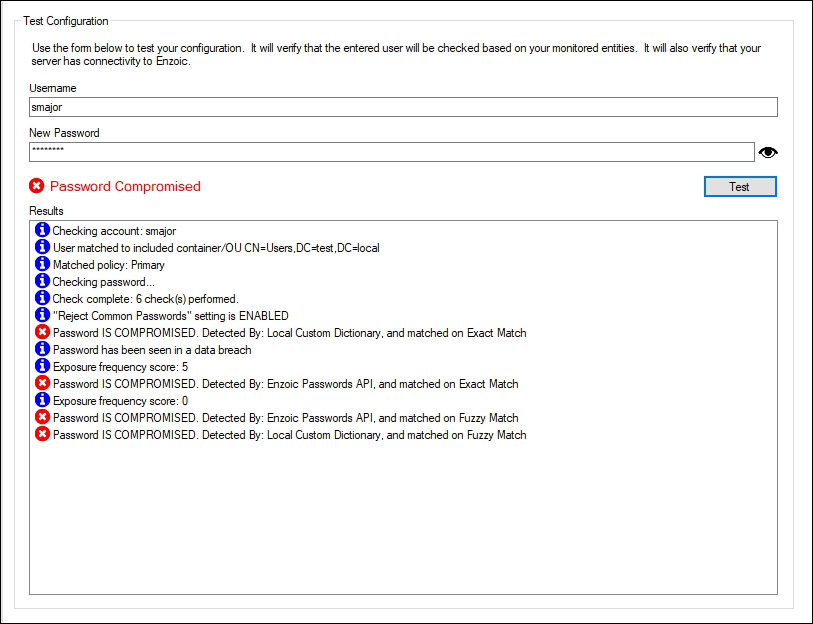Click empty area of the Results list box
This screenshot has height=624, width=813.
(x=400, y=520)
